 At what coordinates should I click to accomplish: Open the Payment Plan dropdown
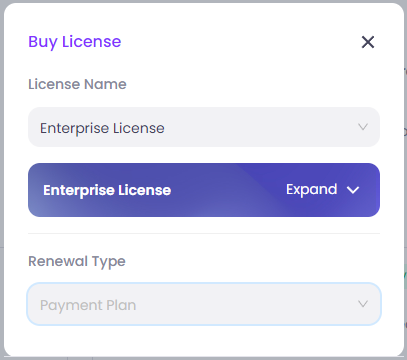tap(204, 304)
